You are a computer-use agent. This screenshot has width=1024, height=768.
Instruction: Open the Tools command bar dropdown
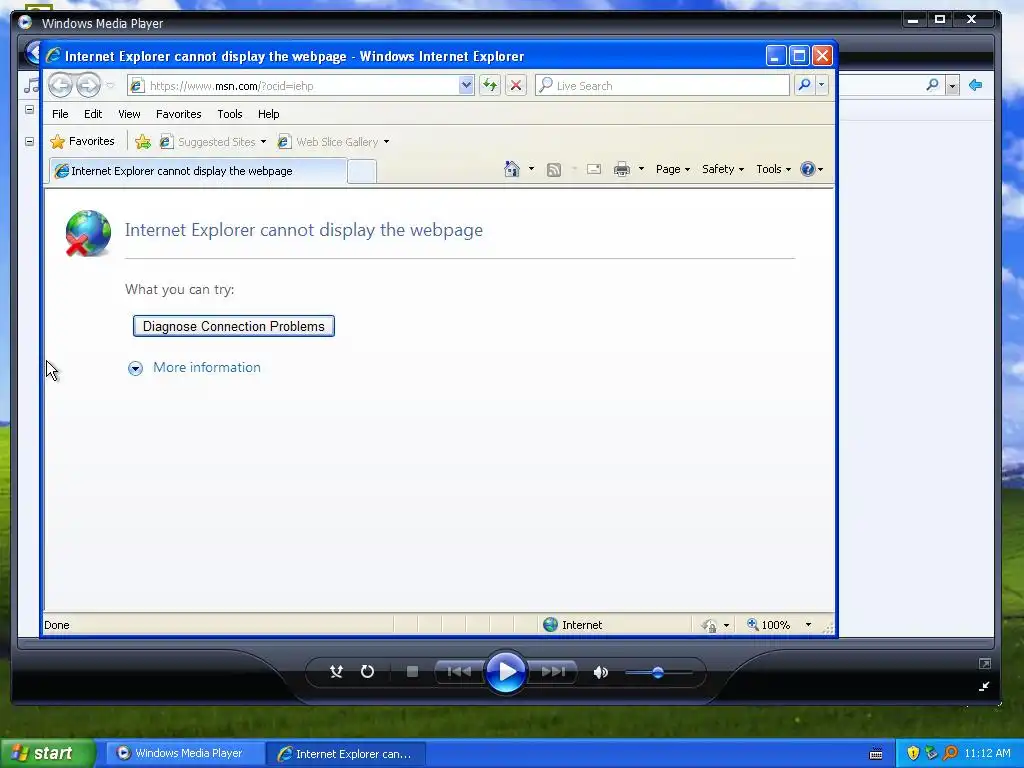point(773,169)
